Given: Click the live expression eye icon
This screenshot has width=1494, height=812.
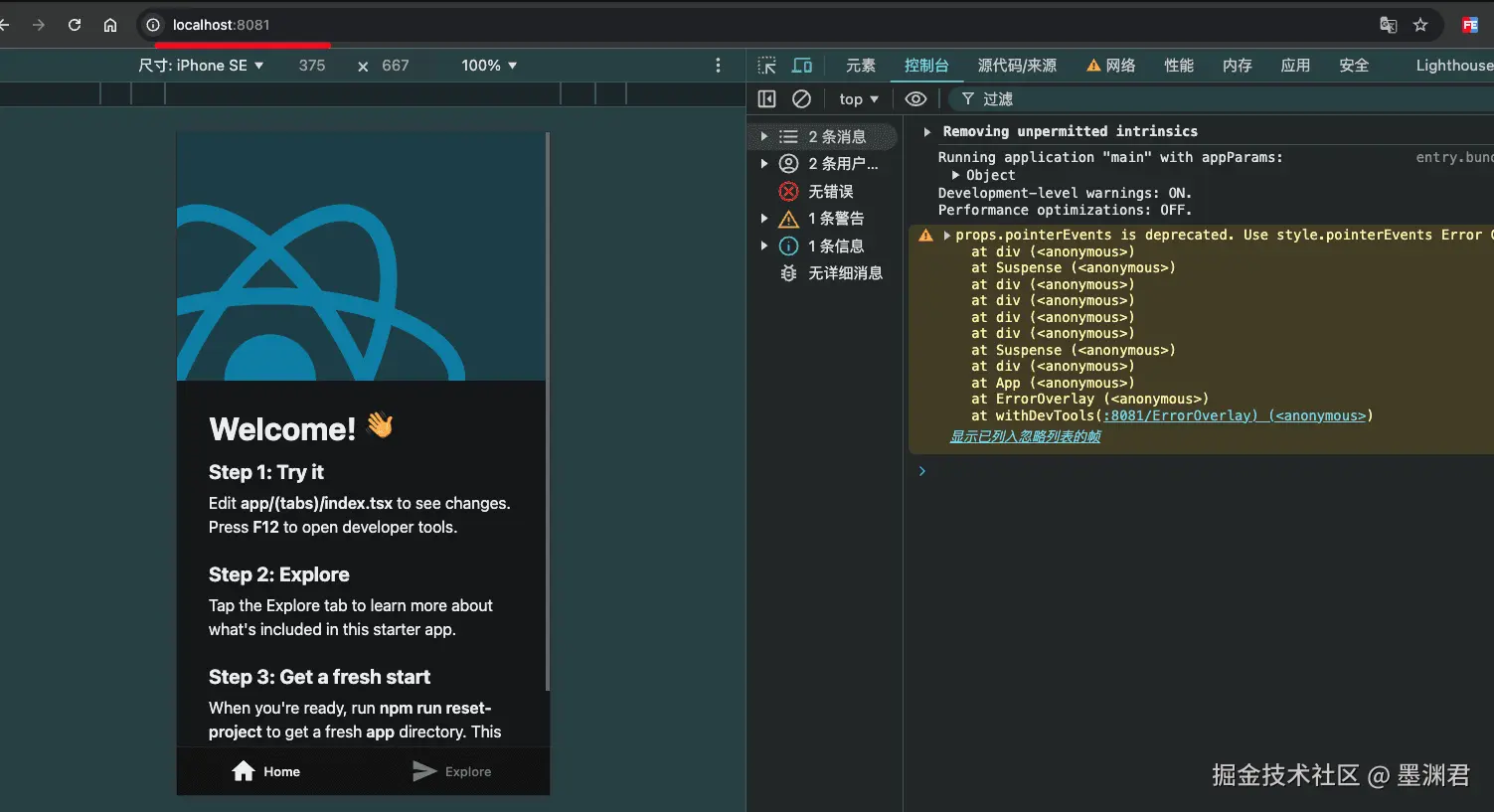Looking at the screenshot, I should (915, 99).
